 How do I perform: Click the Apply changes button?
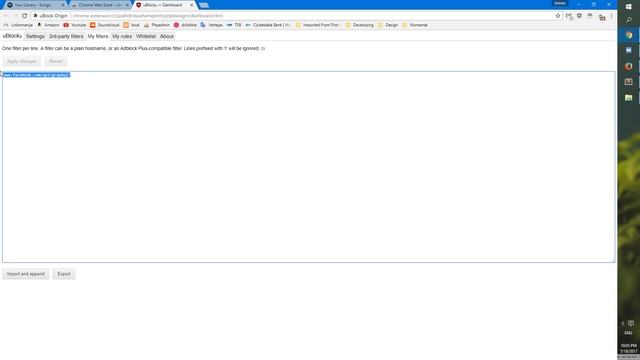(x=22, y=61)
